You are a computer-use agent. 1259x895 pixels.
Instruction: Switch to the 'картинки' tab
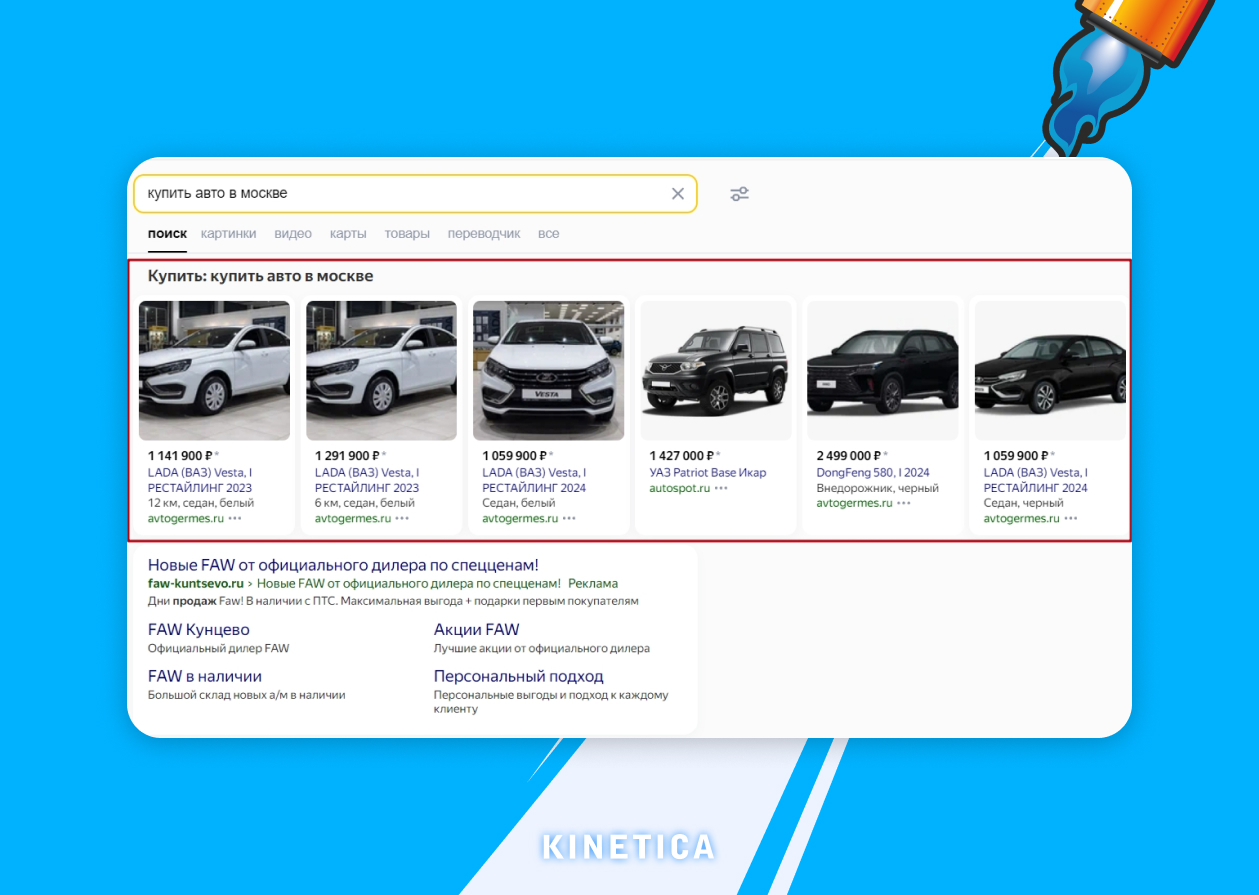click(x=228, y=234)
